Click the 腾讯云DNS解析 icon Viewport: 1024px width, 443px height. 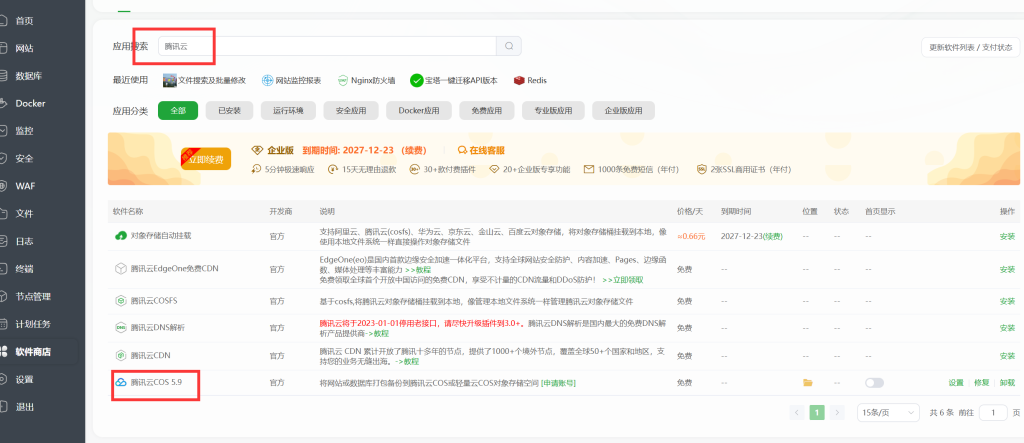pos(121,328)
